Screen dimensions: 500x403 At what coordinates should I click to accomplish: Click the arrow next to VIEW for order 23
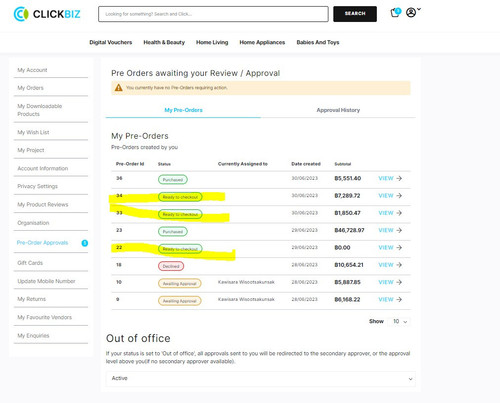click(x=399, y=230)
